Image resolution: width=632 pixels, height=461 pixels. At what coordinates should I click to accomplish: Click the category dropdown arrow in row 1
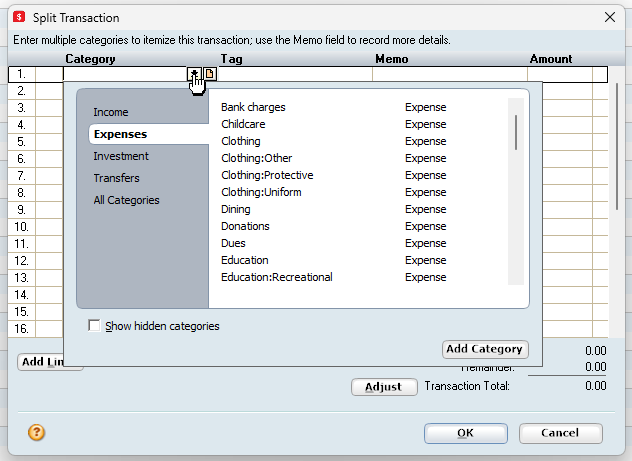pyautogui.click(x=194, y=74)
